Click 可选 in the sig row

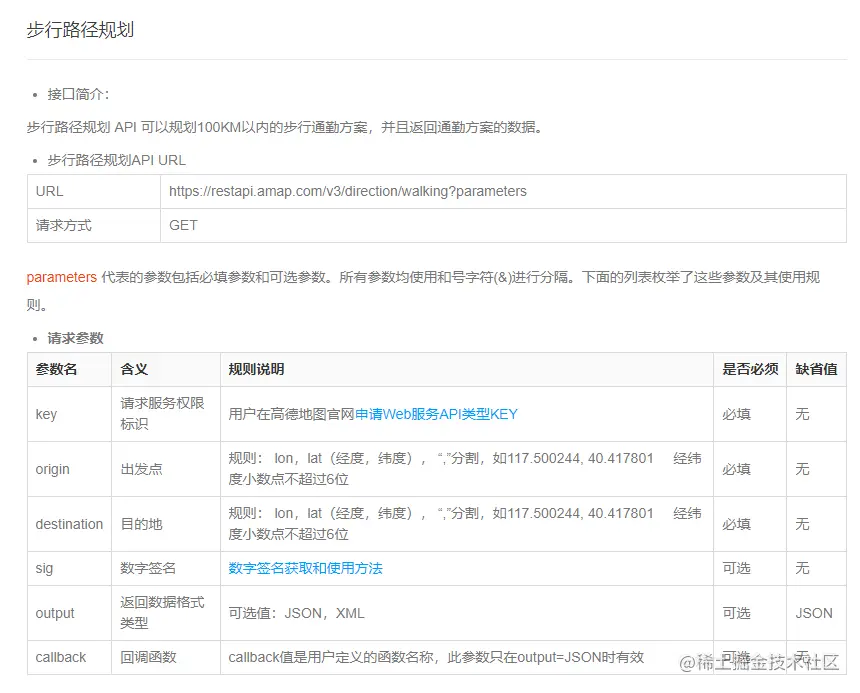pyautogui.click(x=736, y=569)
